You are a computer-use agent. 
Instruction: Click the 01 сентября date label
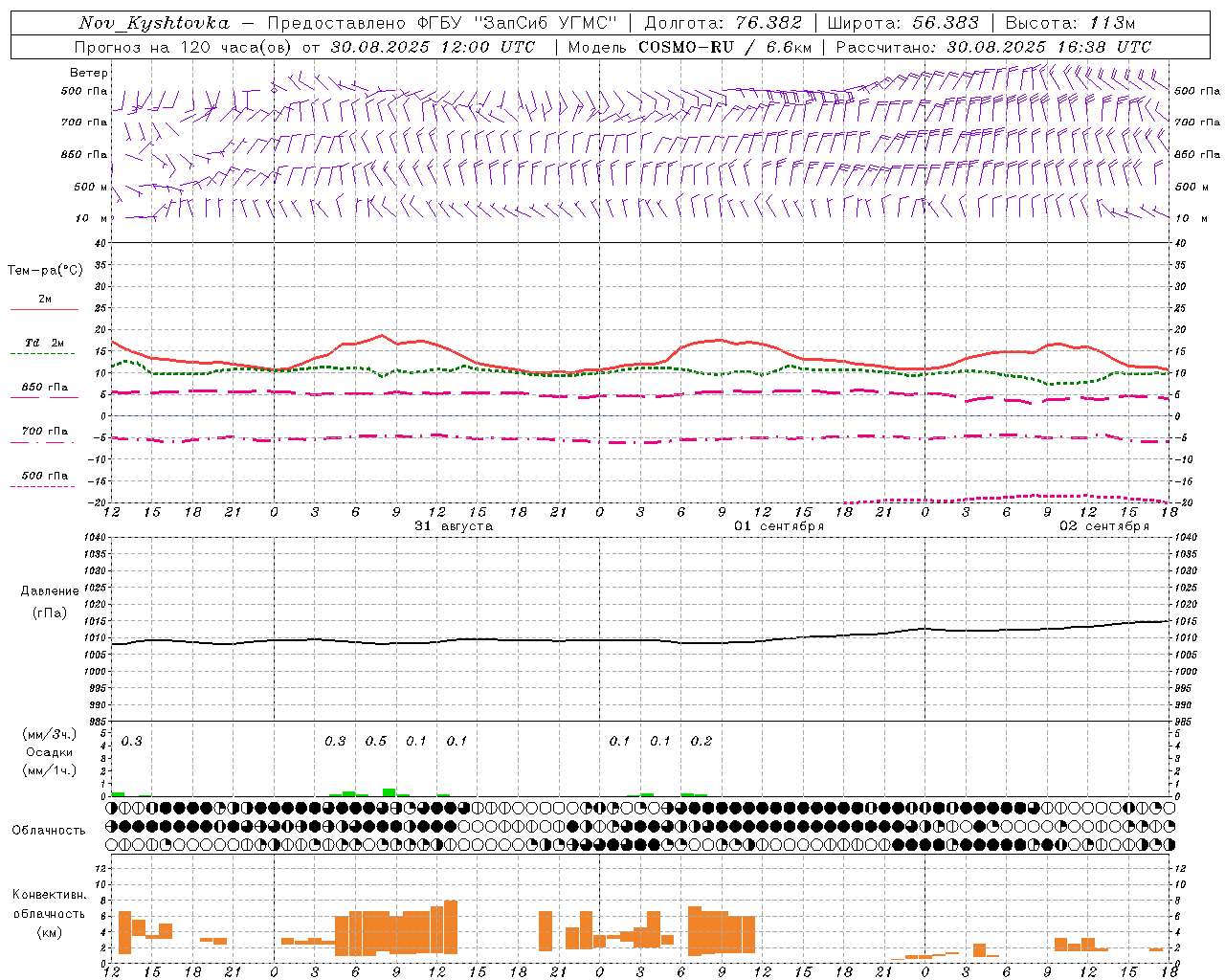[x=779, y=526]
